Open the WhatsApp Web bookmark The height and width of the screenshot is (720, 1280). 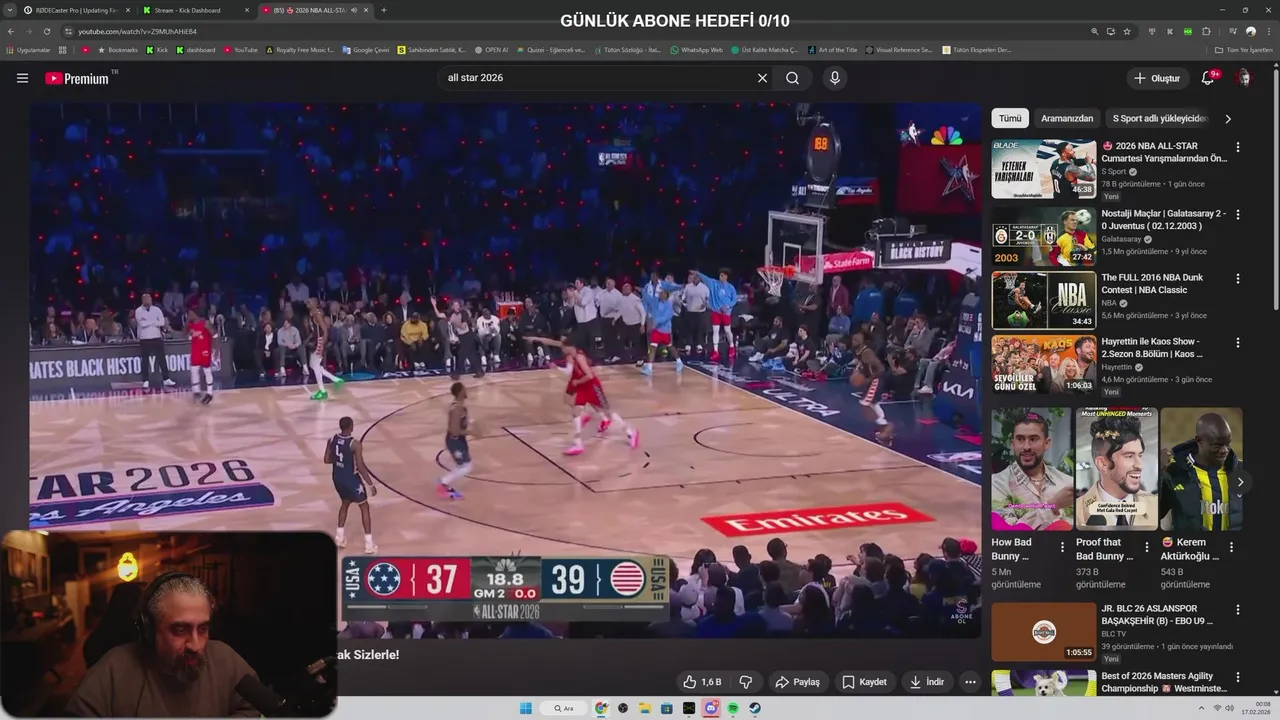[x=696, y=49]
